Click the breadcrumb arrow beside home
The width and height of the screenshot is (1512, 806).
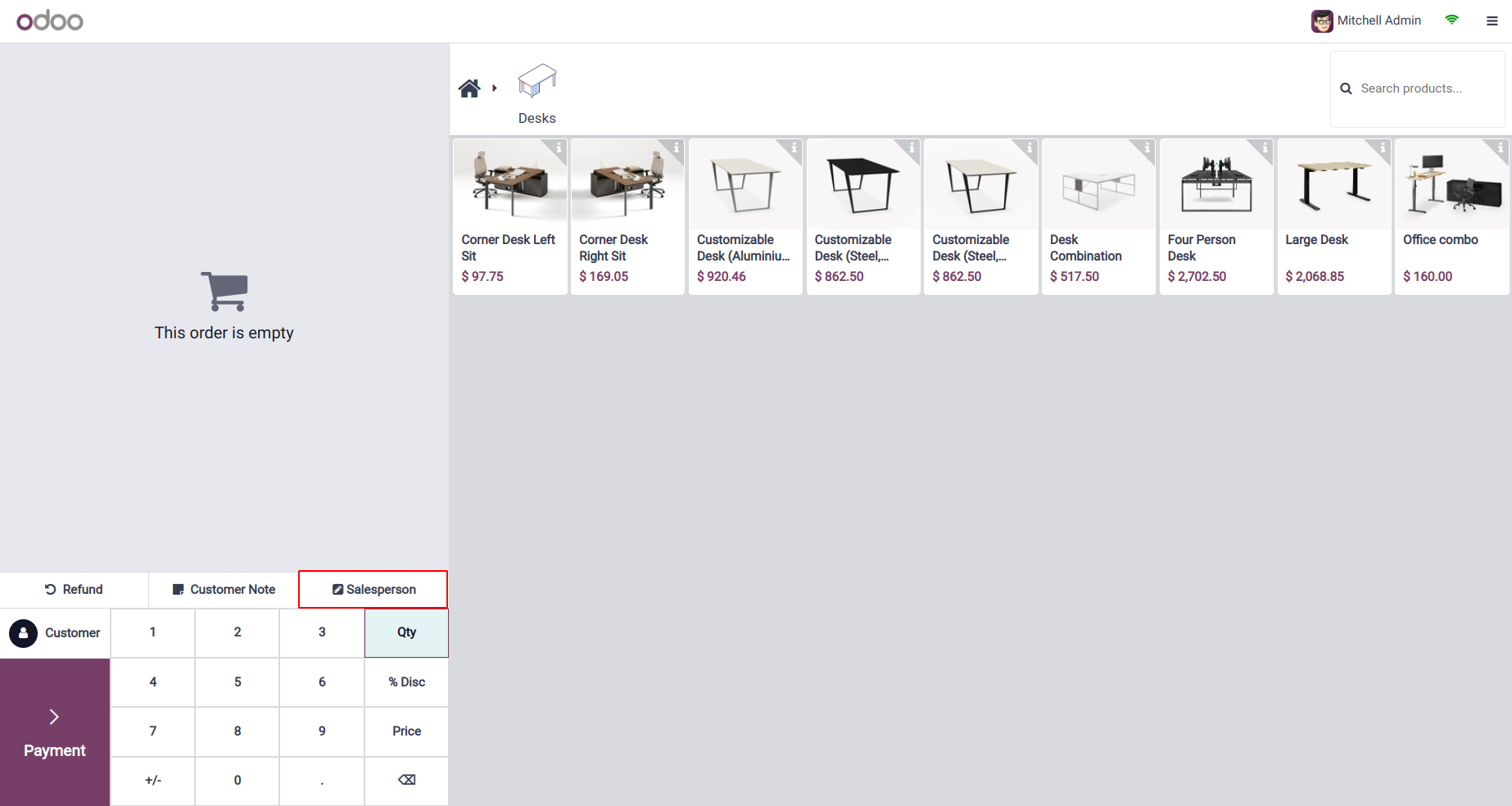point(495,88)
